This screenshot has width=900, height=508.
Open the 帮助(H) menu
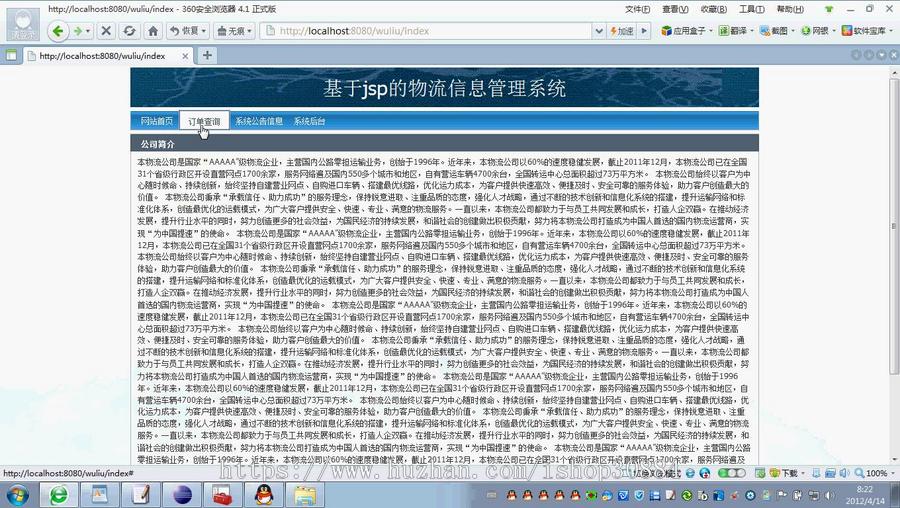click(790, 9)
